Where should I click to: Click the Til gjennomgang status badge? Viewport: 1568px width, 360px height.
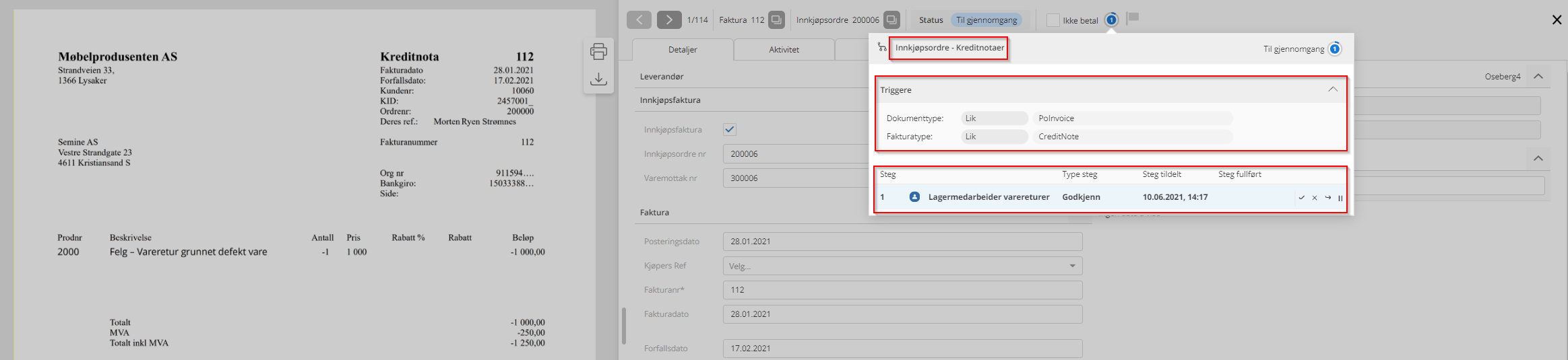(x=986, y=20)
